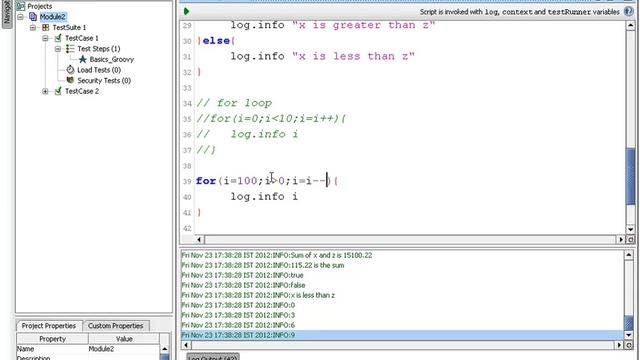Viewport: 640px width, 360px height.
Task: Select Load Tests (0) item
Action: click(99, 70)
